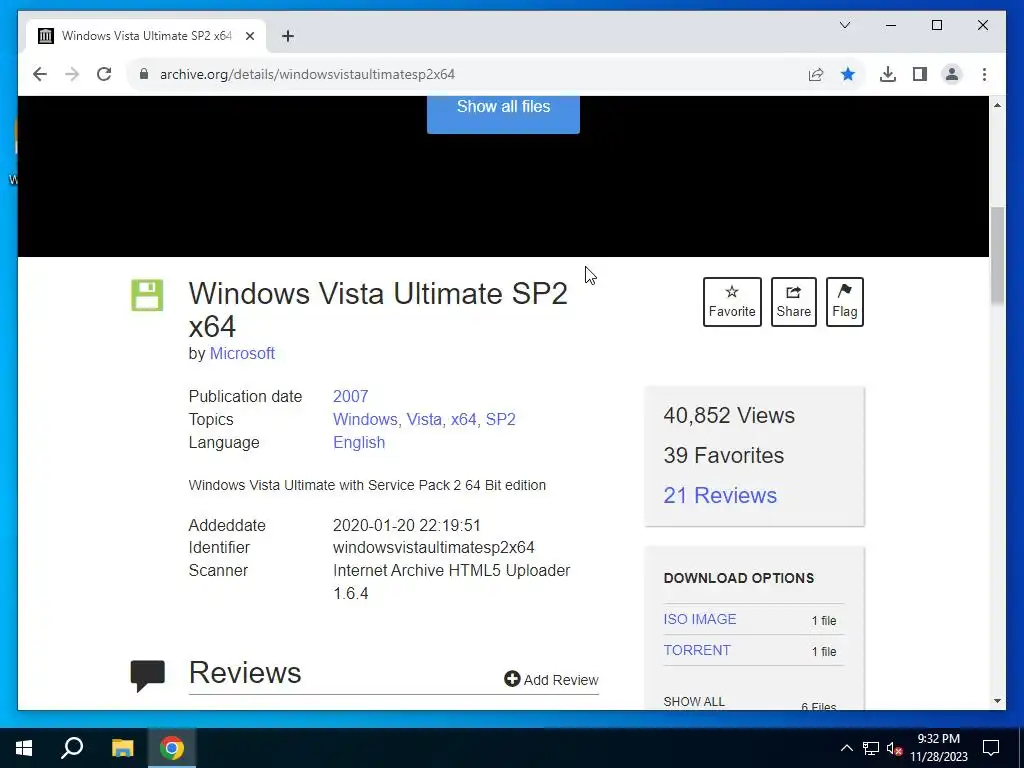Click the Windows Vista Ultimate SP2 x64 heading
This screenshot has height=768, width=1024.
coord(378,310)
